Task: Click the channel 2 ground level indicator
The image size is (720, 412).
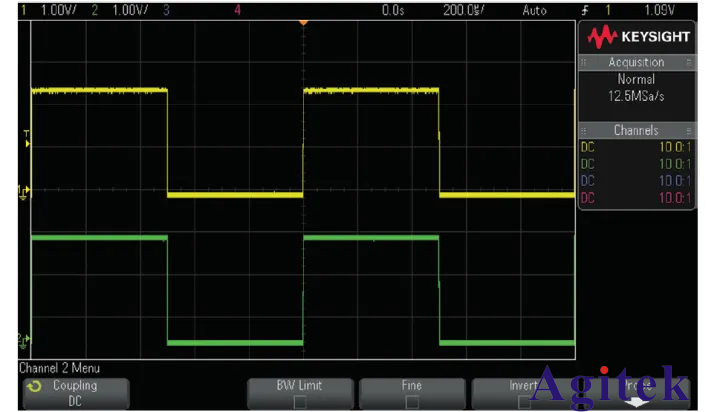Action: [x=25, y=339]
